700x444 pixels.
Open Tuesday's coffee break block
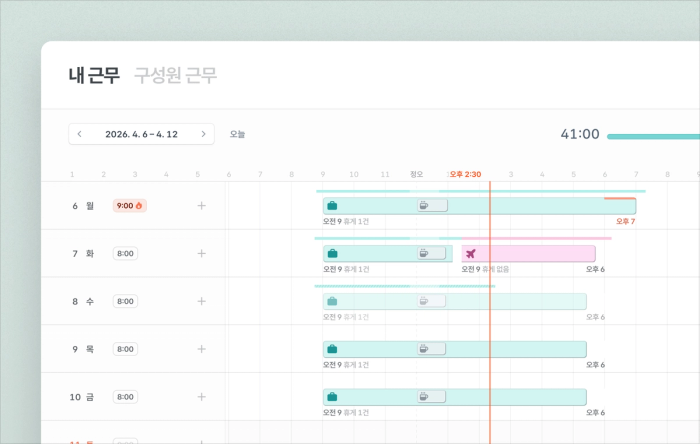[x=431, y=253]
